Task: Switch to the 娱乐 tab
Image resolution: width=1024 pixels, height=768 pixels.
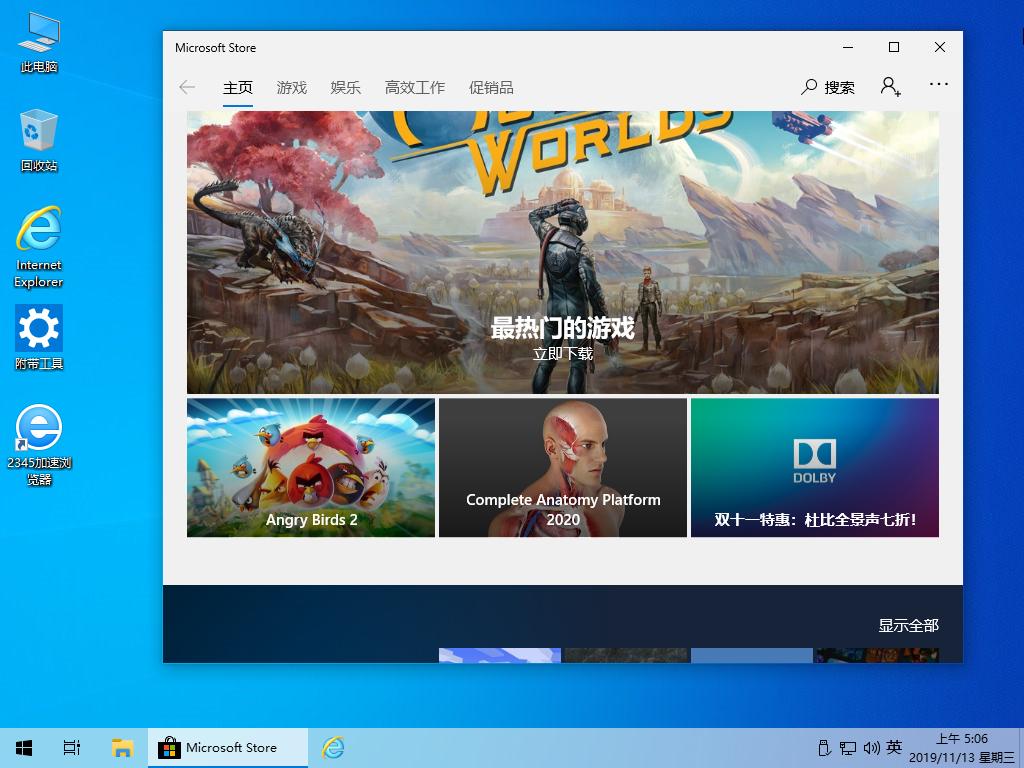Action: pyautogui.click(x=345, y=88)
